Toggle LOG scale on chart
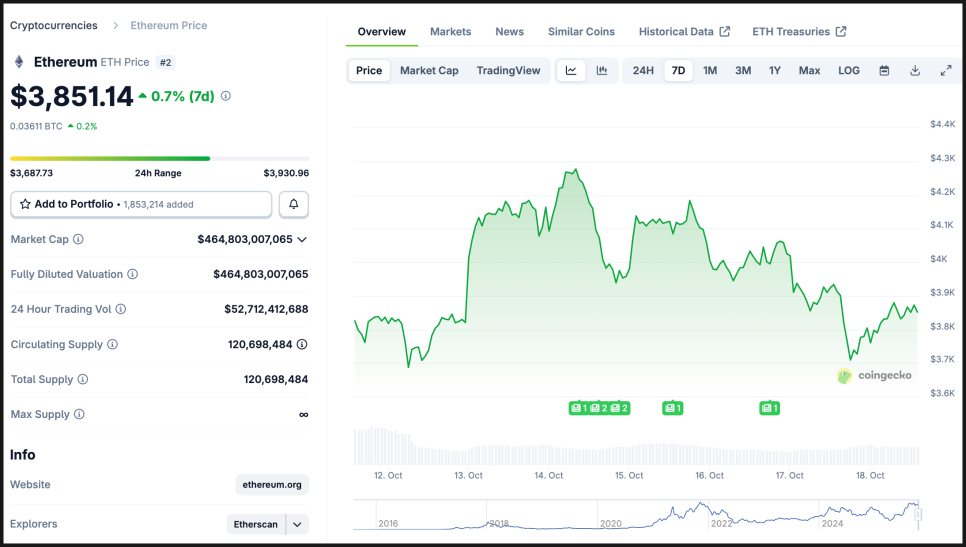This screenshot has height=547, width=966. [x=849, y=71]
